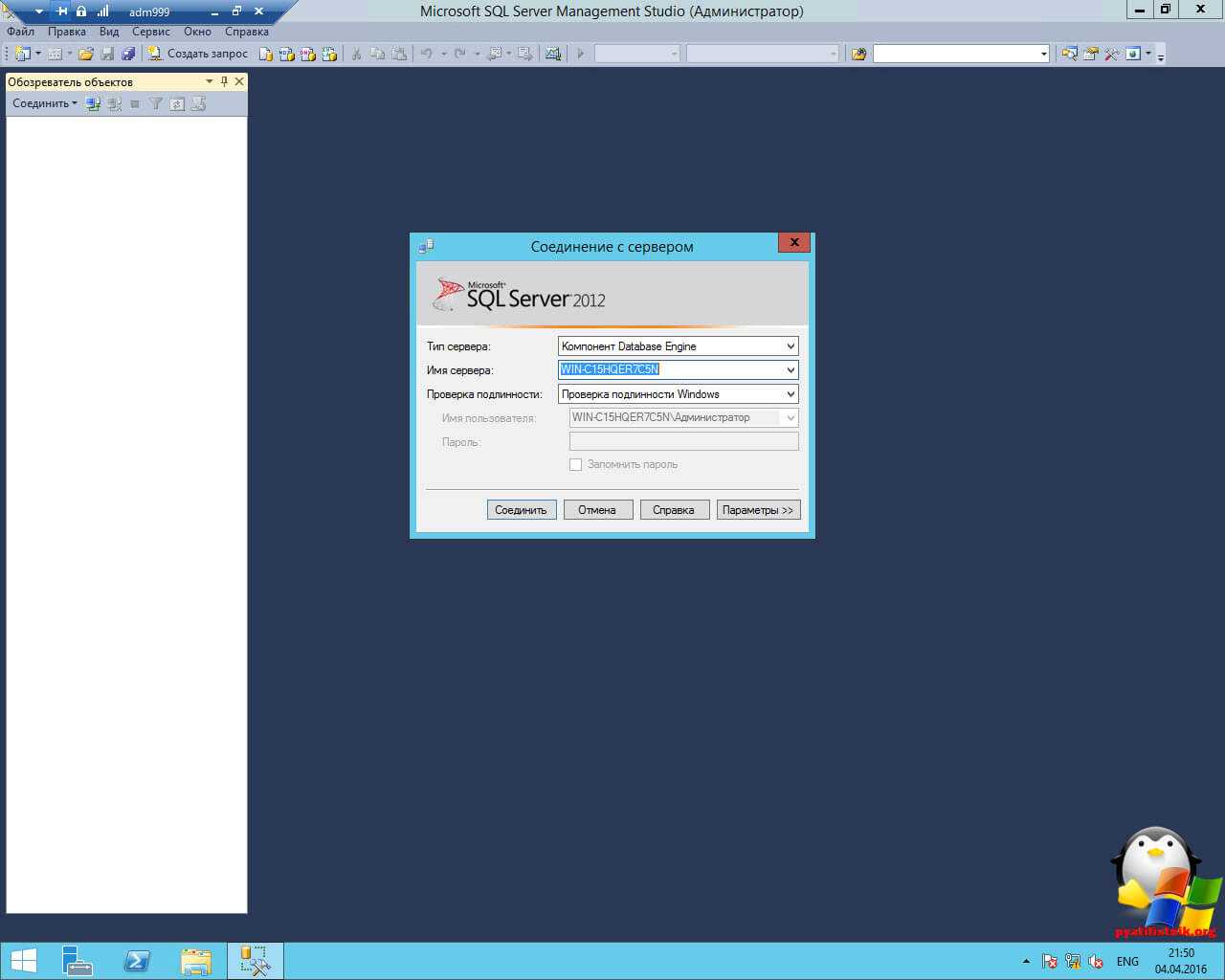Click the Cut scissors icon in toolbar
Viewport: 1225px width, 980px height.
[x=356, y=54]
